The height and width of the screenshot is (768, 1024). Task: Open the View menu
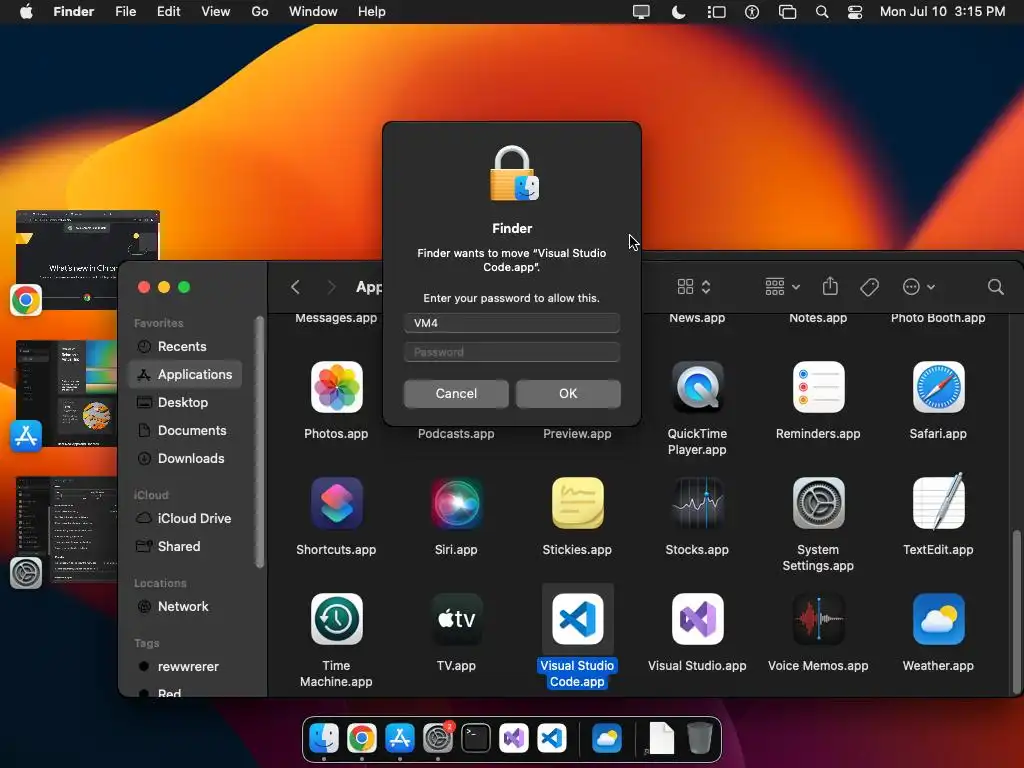point(216,12)
